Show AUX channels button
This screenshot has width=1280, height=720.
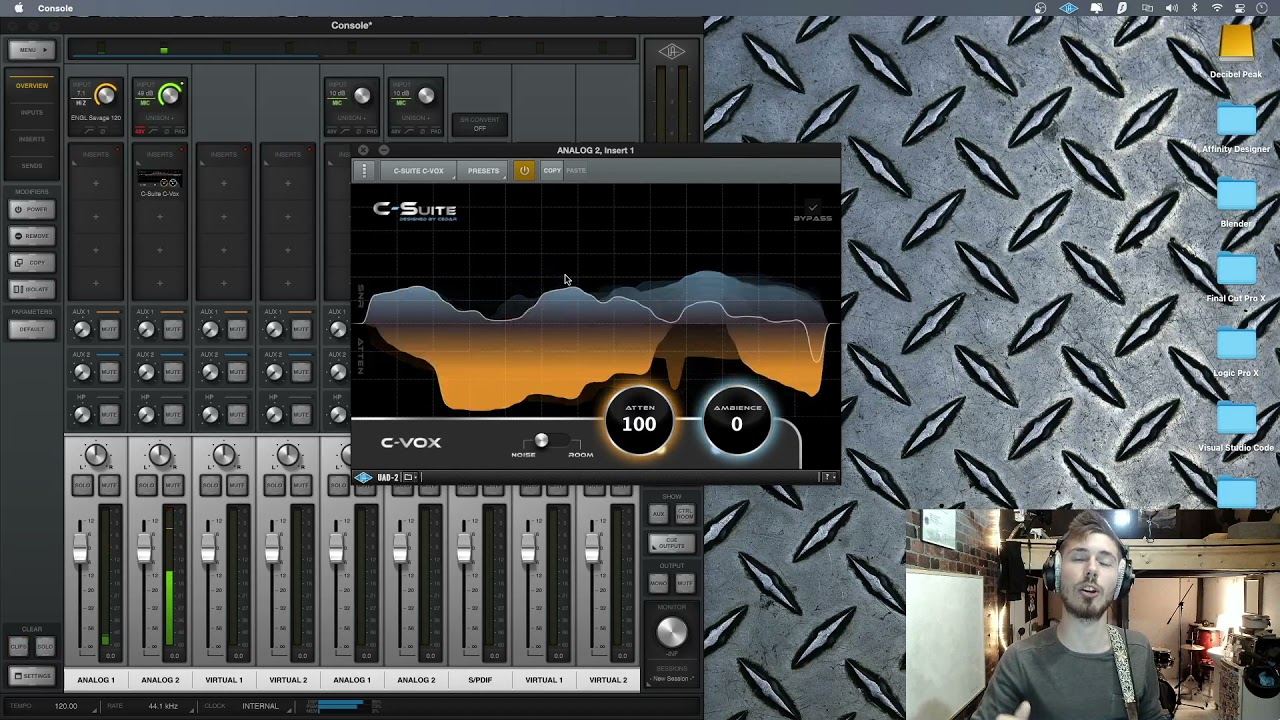coord(658,514)
